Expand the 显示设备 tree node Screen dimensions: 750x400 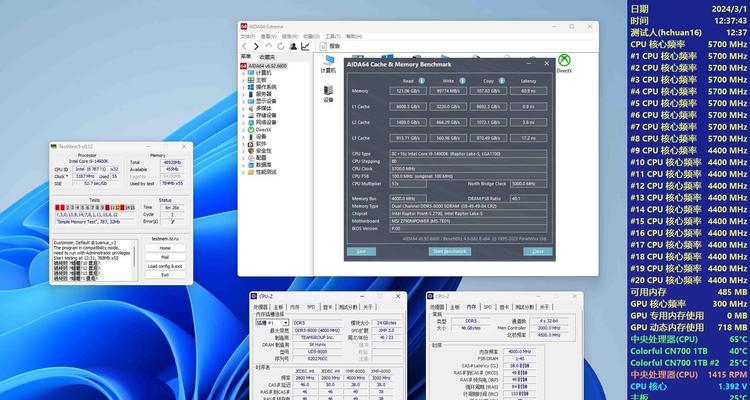pos(243,101)
